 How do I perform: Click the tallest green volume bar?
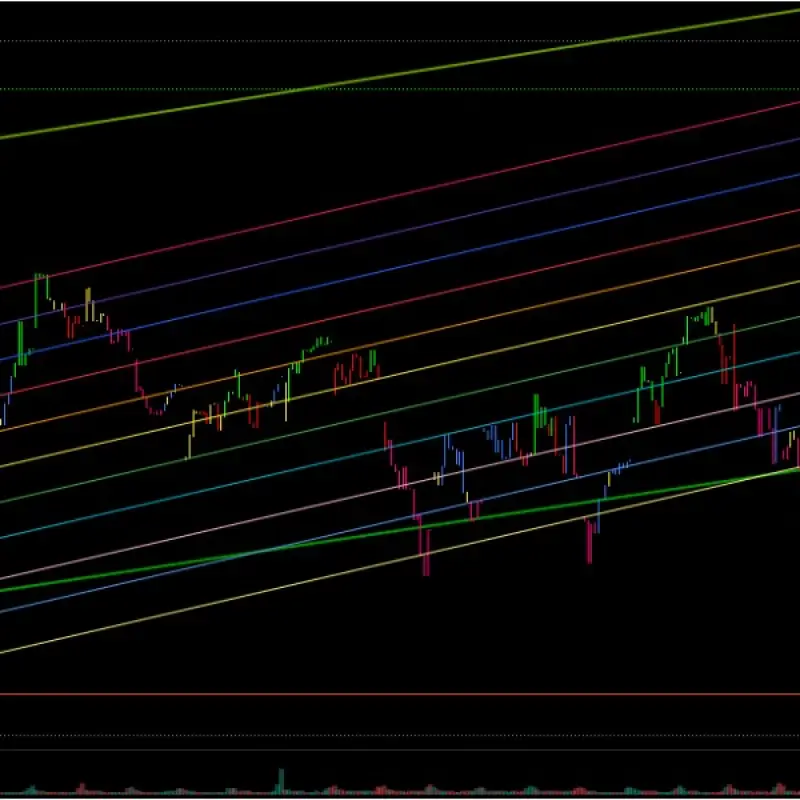click(281, 780)
